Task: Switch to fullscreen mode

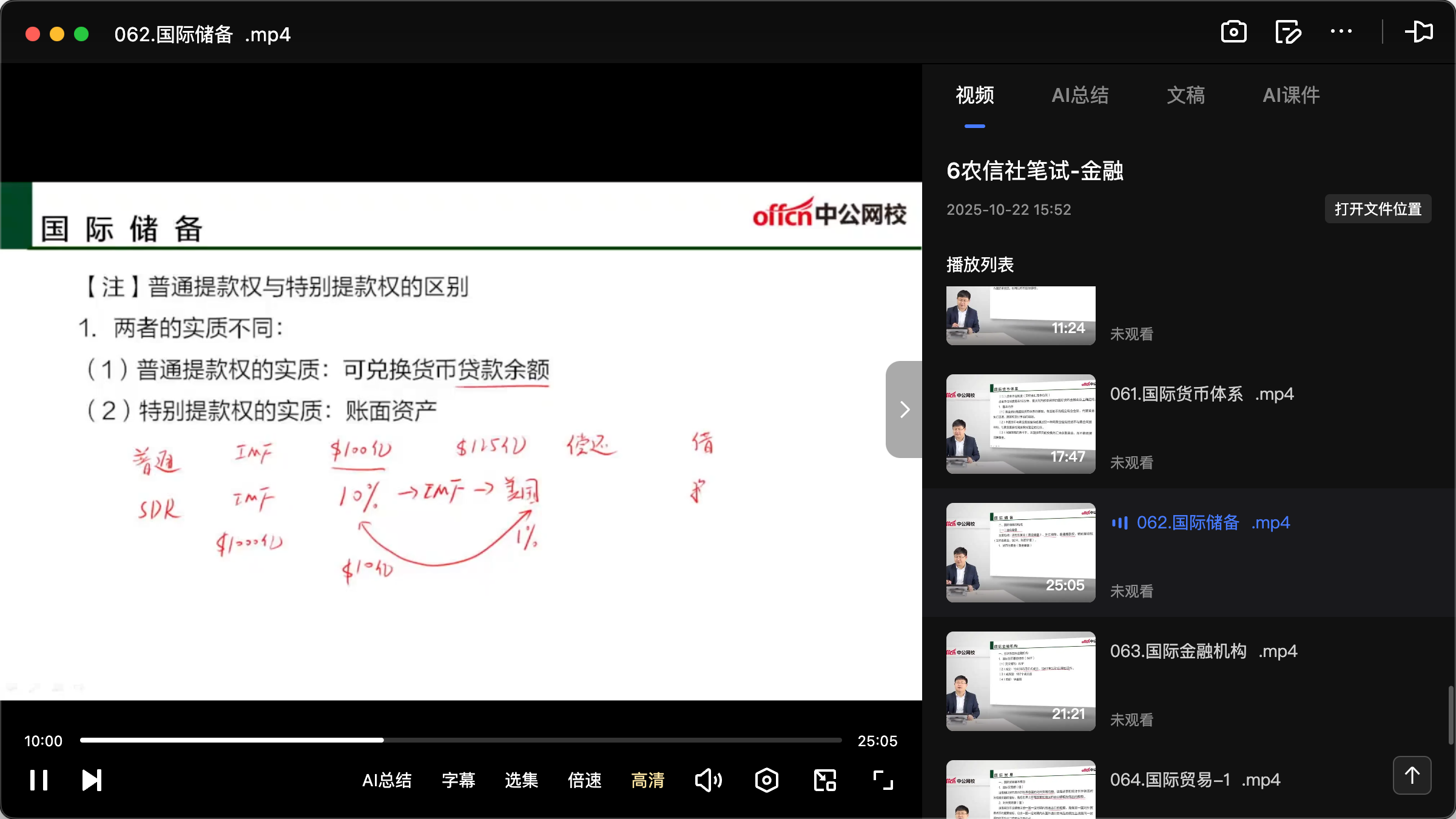Action: [882, 780]
